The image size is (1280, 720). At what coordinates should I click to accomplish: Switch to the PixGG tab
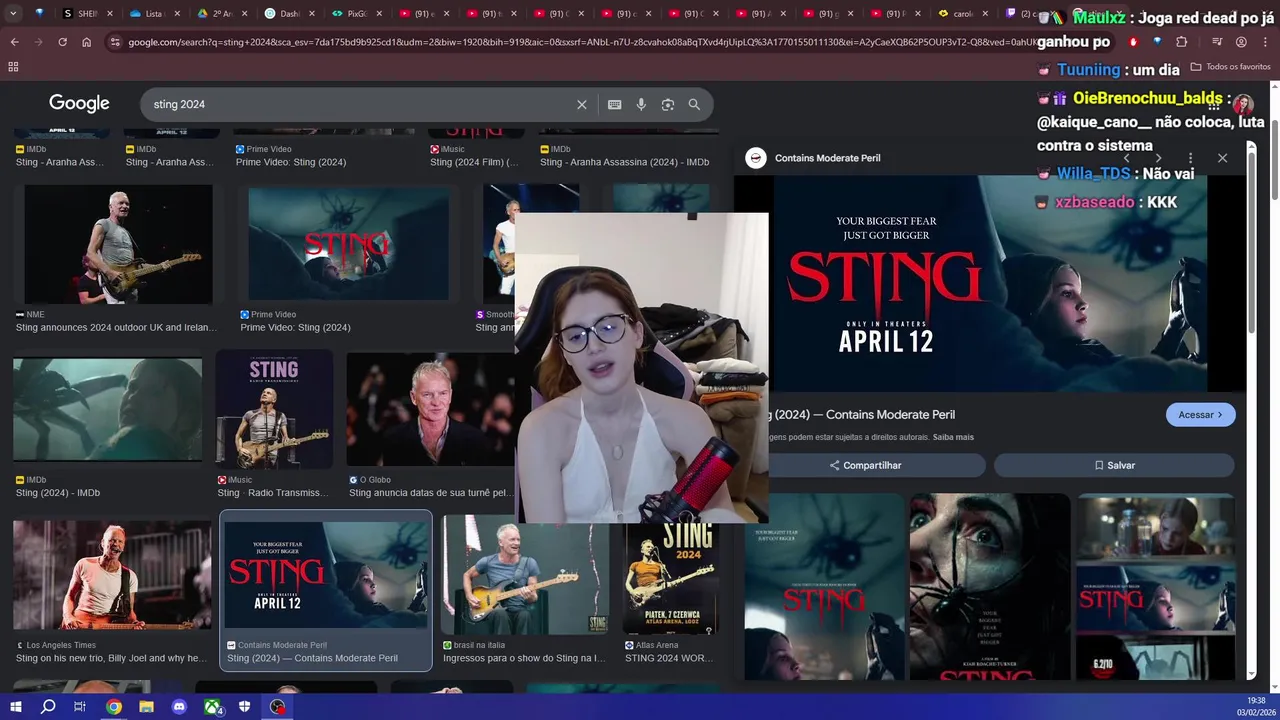(357, 14)
